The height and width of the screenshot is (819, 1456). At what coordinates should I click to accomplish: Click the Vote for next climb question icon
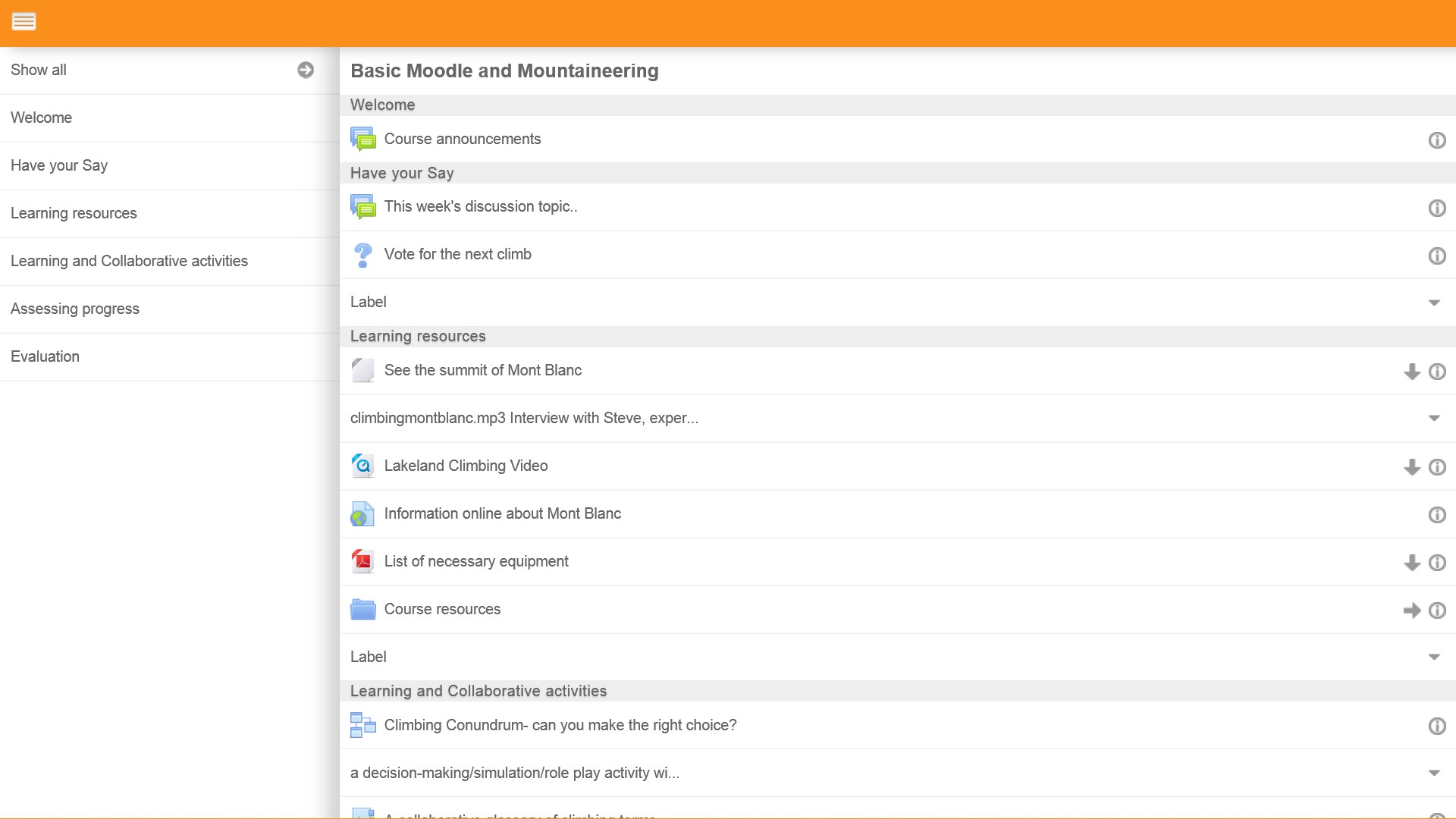coord(363,255)
